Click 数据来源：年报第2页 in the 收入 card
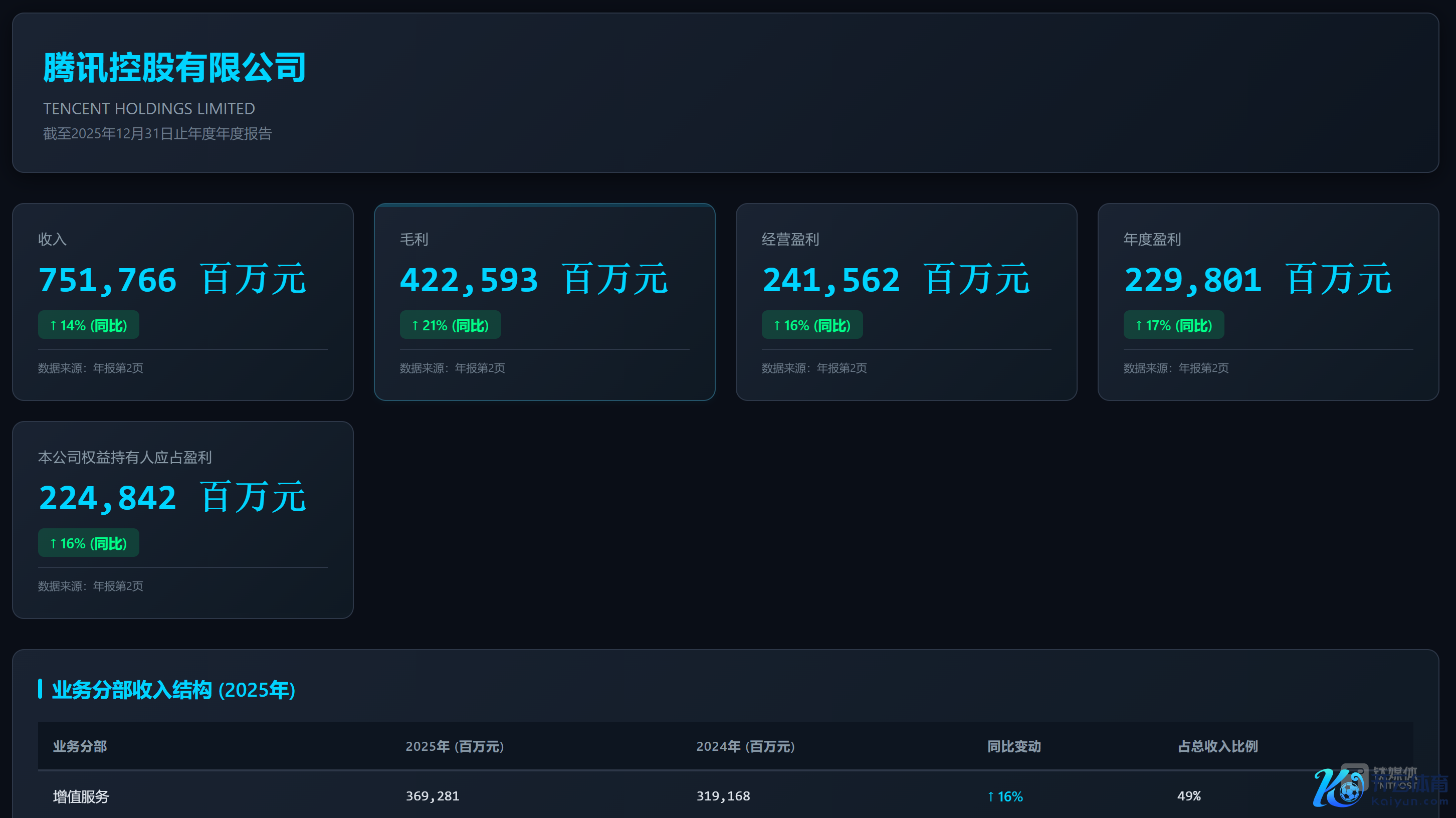The width and height of the screenshot is (1456, 818). [x=90, y=368]
